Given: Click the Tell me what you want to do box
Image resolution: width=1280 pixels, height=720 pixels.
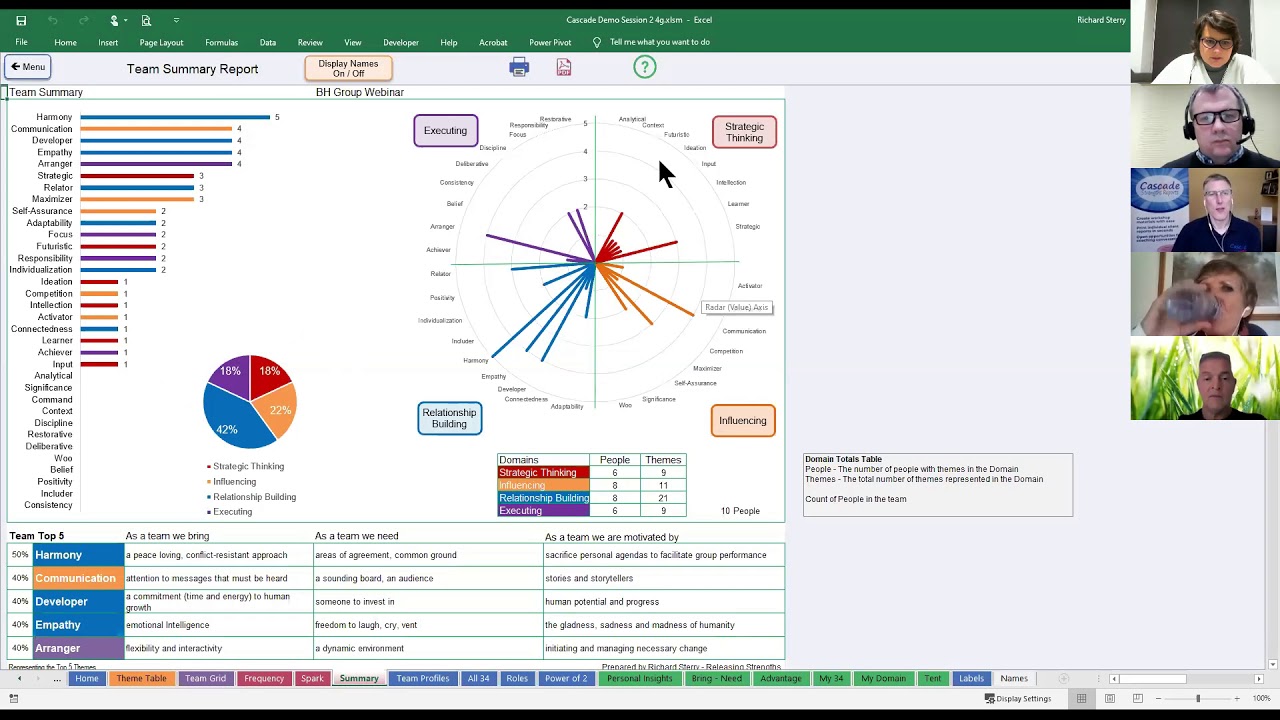Looking at the screenshot, I should click(x=660, y=42).
